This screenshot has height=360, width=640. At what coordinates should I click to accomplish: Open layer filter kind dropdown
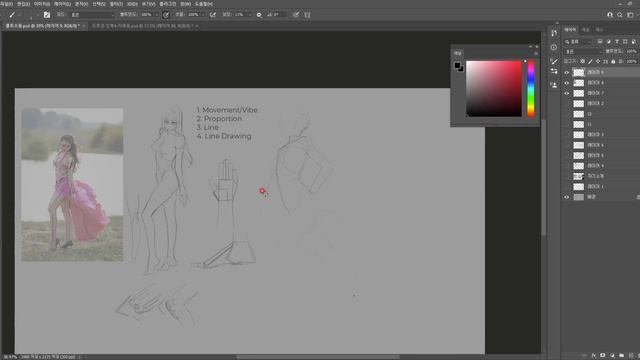[x=578, y=42]
